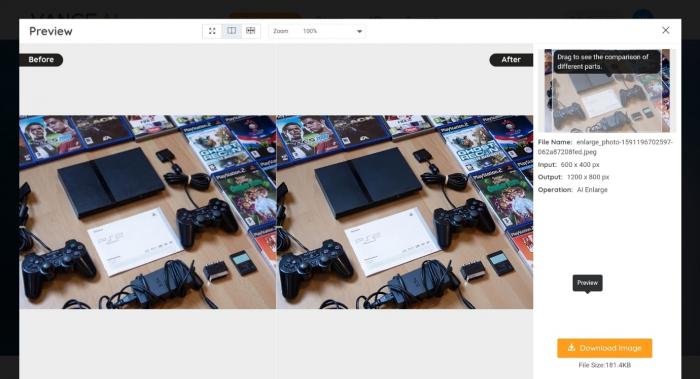Click the After enlarged image pane

(x=404, y=212)
